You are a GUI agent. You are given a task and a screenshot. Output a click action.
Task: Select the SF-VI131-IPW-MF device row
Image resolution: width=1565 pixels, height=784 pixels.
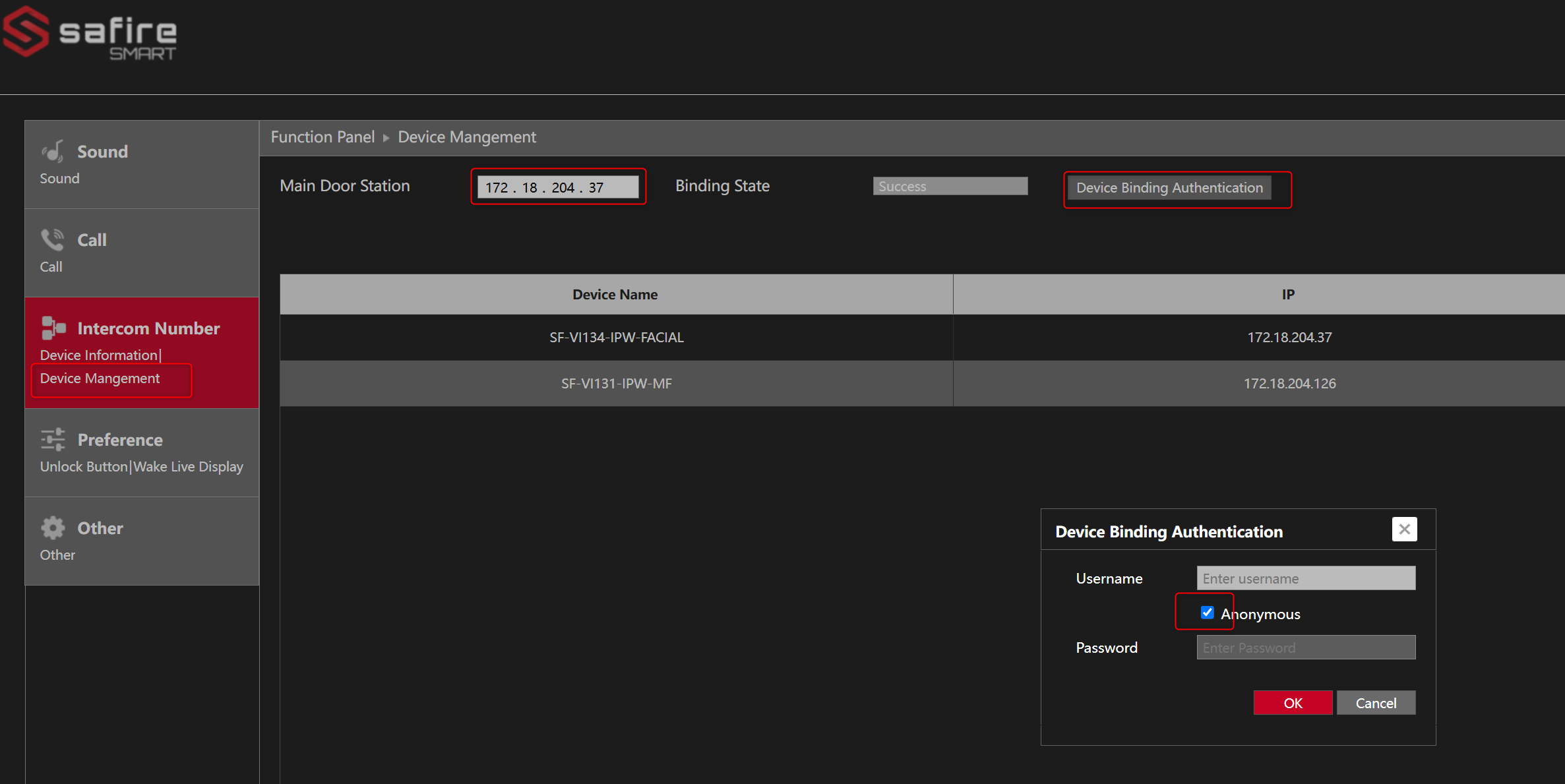(x=922, y=383)
